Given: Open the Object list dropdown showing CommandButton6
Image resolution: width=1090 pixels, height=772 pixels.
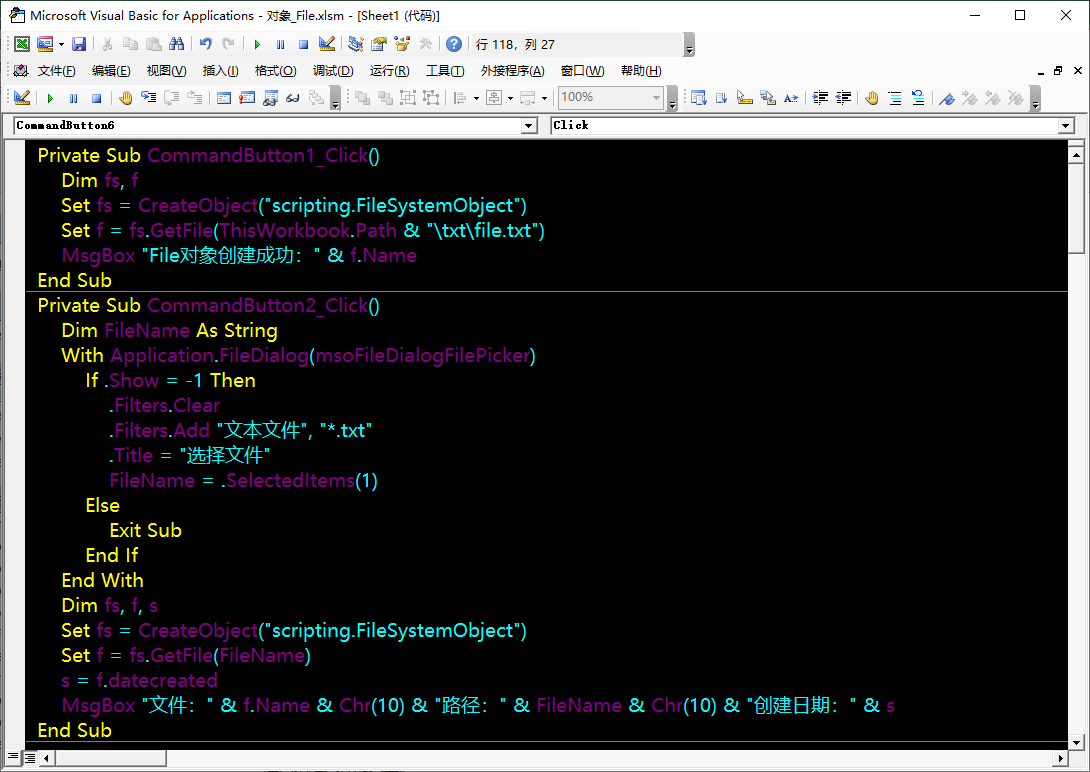Looking at the screenshot, I should point(529,126).
